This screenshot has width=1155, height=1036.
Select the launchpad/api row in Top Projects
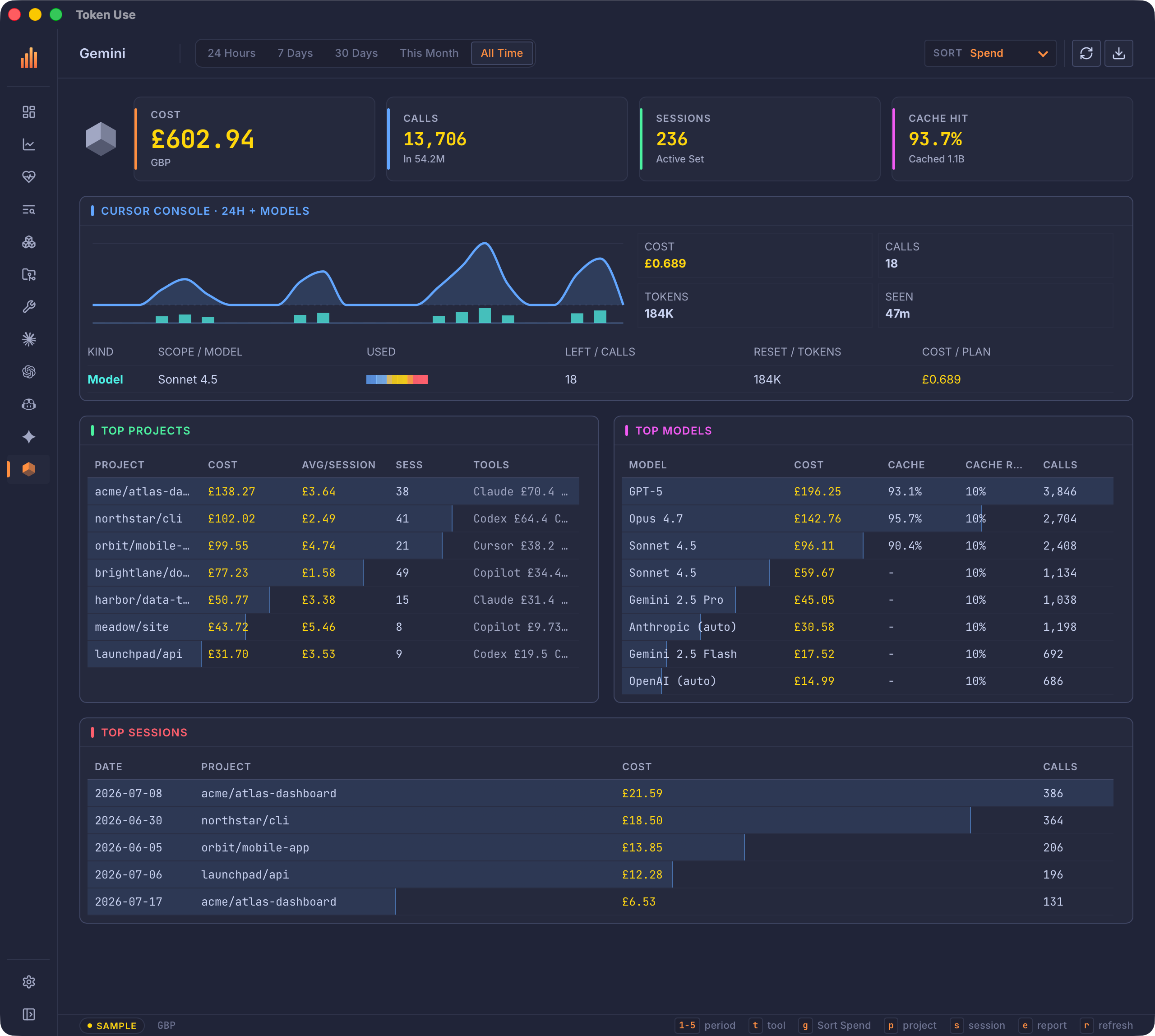(333, 653)
